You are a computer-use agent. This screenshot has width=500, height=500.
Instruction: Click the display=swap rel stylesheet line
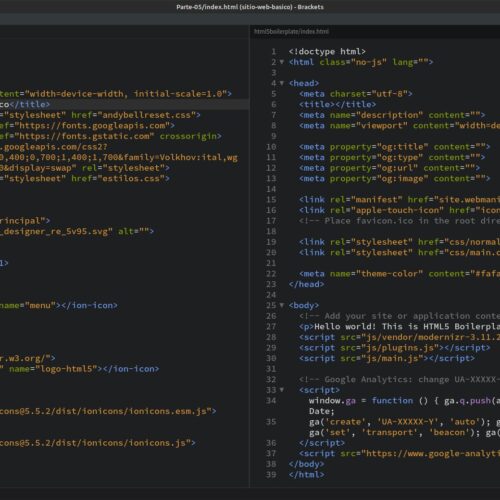coord(85,168)
